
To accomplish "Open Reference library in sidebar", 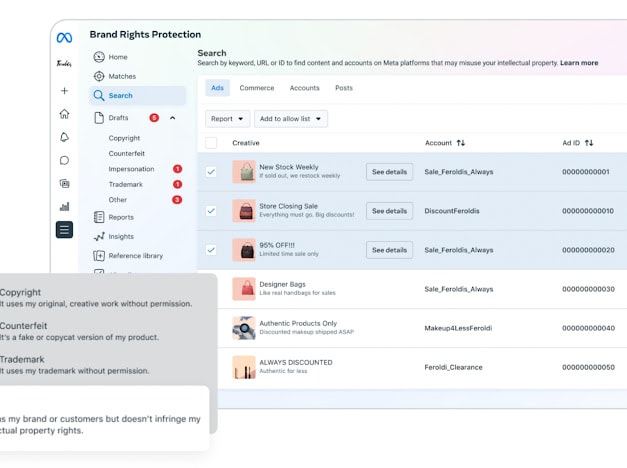I will click(136, 256).
